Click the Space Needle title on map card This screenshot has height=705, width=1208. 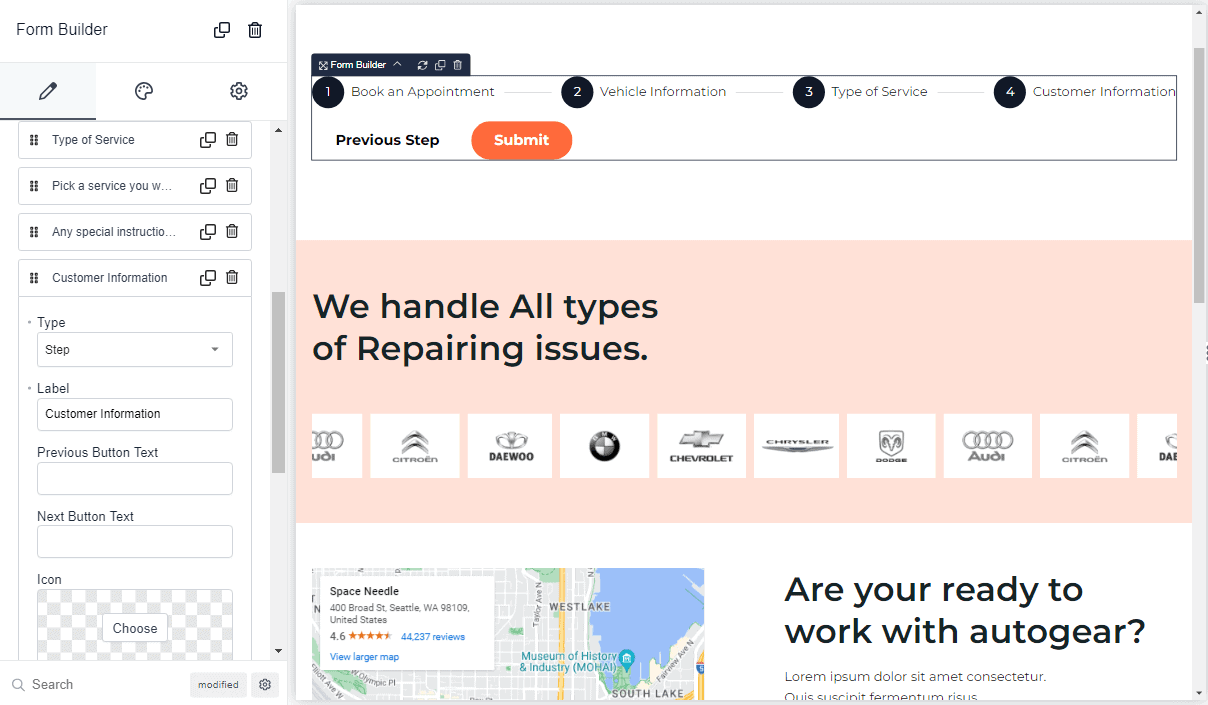pyautogui.click(x=364, y=591)
